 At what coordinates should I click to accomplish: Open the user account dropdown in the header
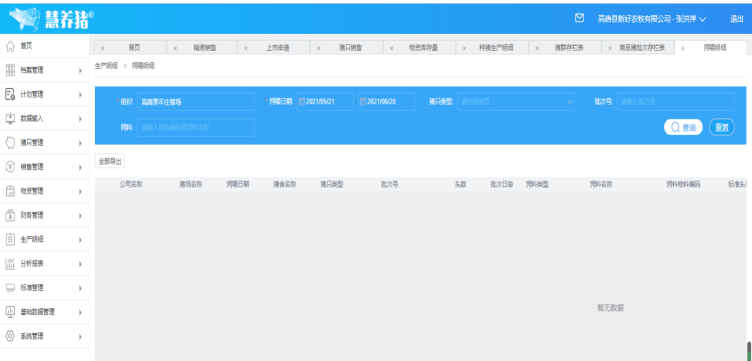(652, 19)
